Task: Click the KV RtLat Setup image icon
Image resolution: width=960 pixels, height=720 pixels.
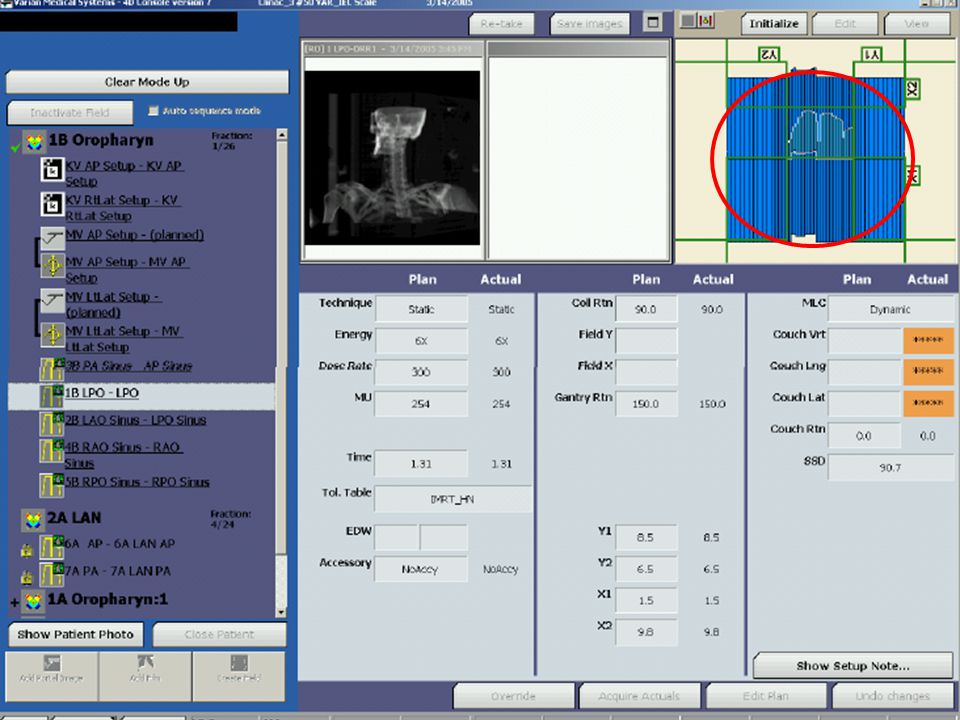Action: point(52,204)
